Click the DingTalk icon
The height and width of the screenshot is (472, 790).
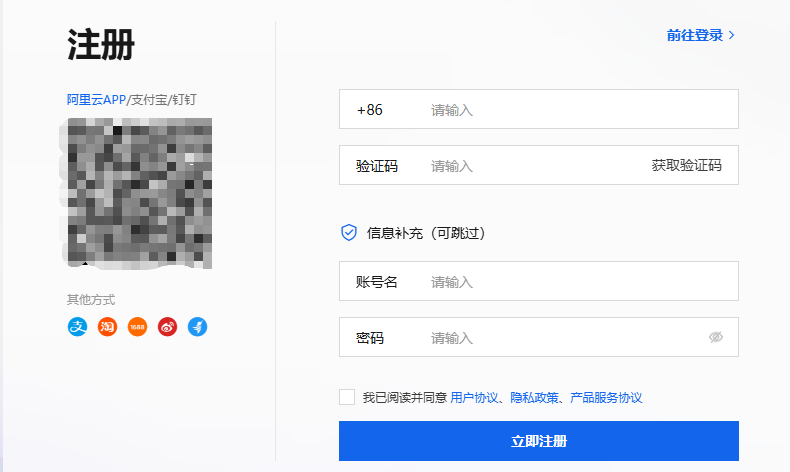tap(197, 327)
